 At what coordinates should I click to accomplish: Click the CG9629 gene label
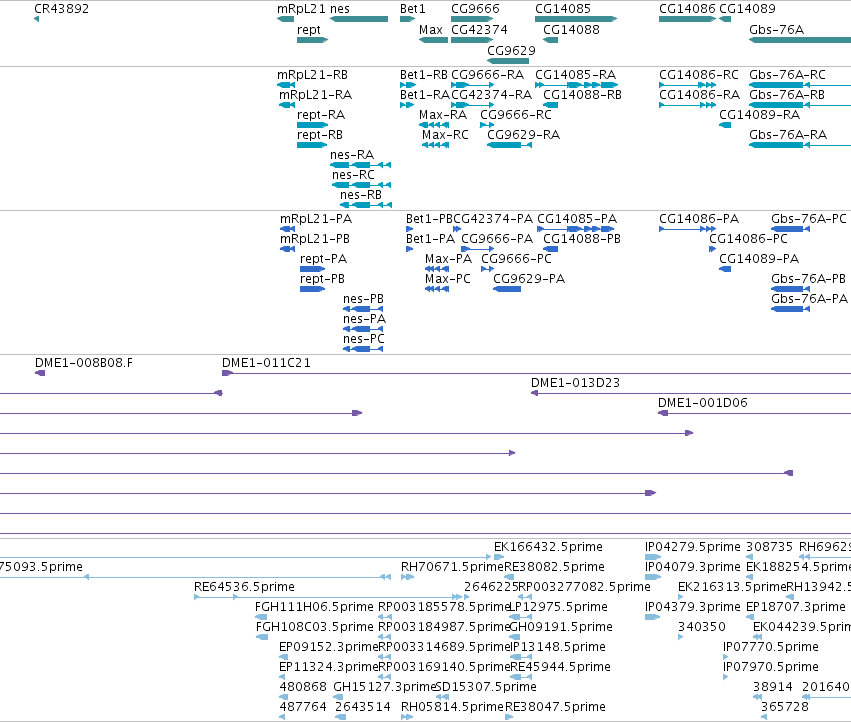(511, 50)
